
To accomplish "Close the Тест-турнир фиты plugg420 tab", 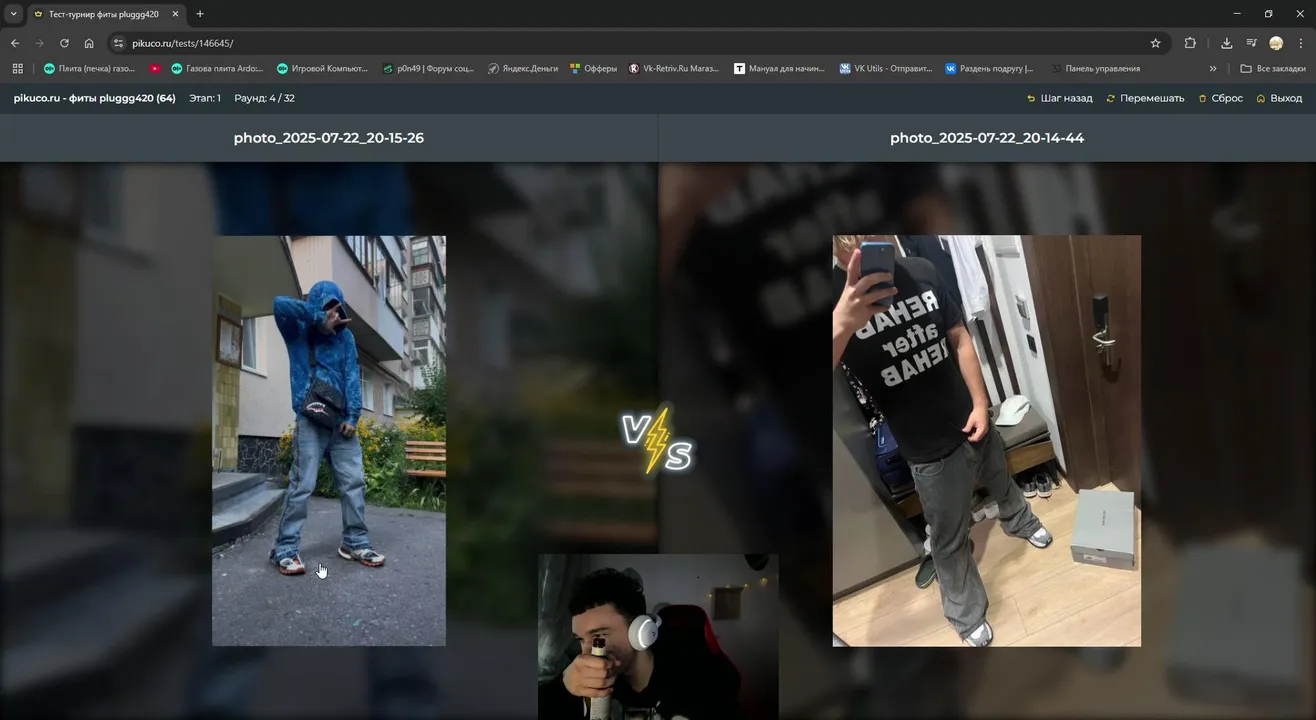I will (x=175, y=14).
